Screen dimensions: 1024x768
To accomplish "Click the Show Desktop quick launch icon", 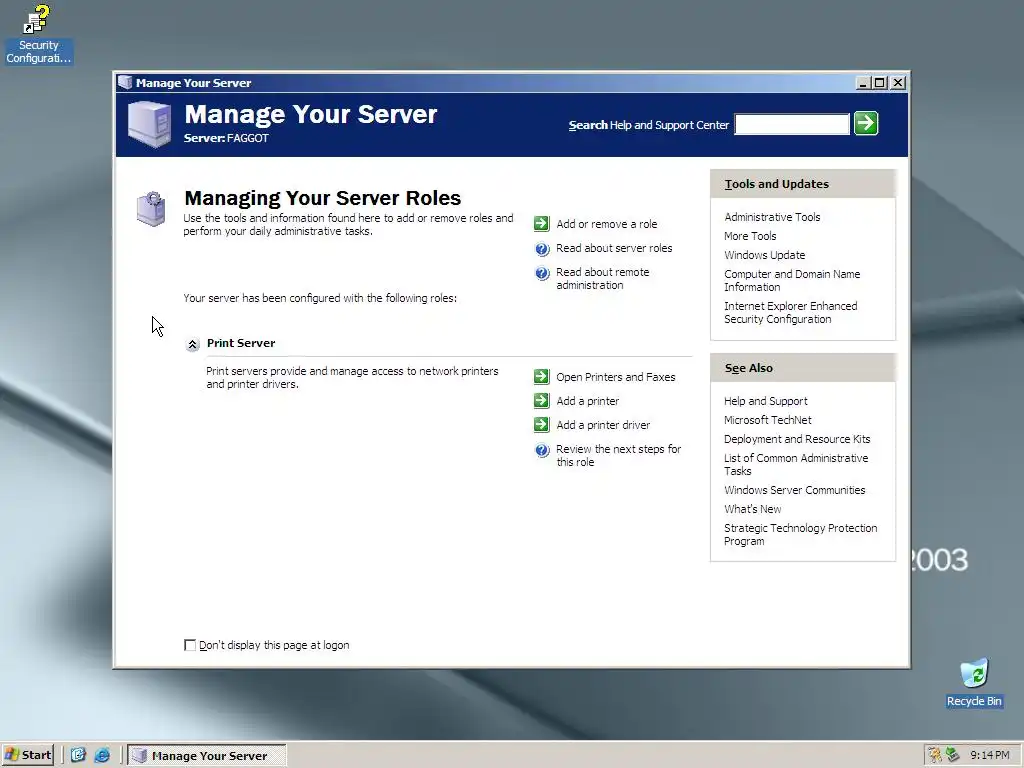I will coord(78,755).
